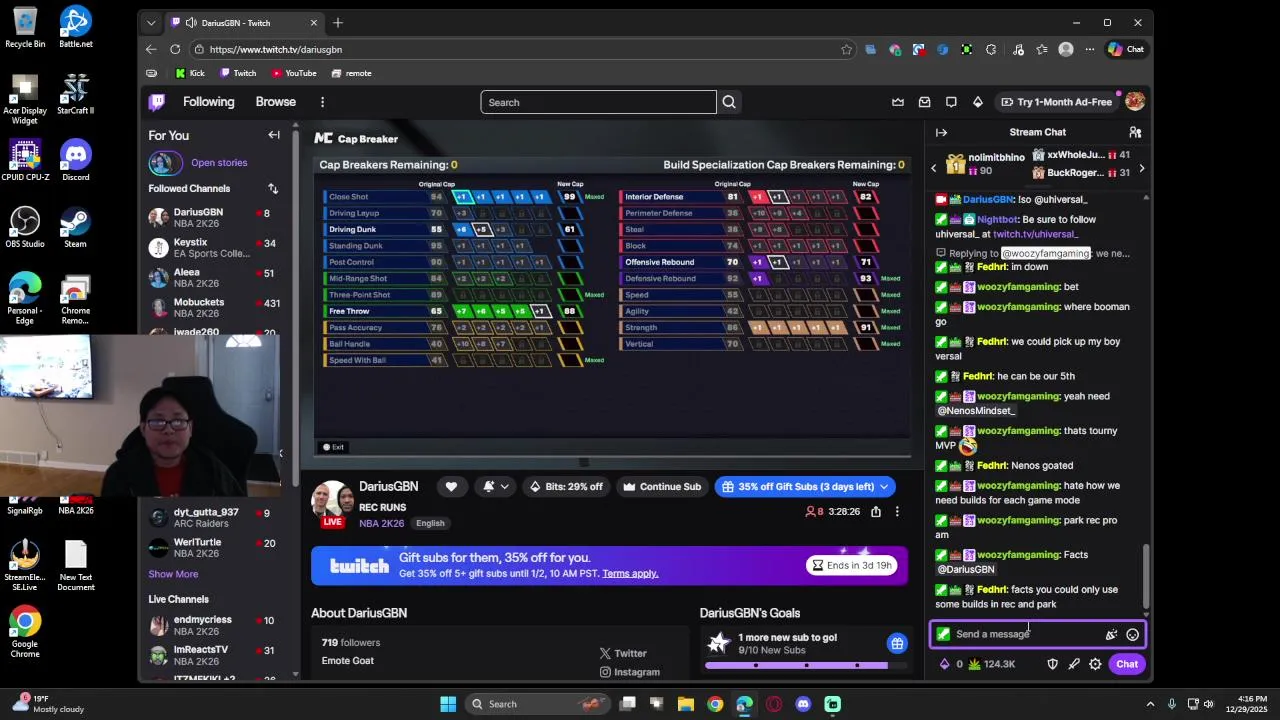Screen dimensions: 1280x720
Task: Open OBS Studio desktop shortcut
Action: [x=25, y=227]
